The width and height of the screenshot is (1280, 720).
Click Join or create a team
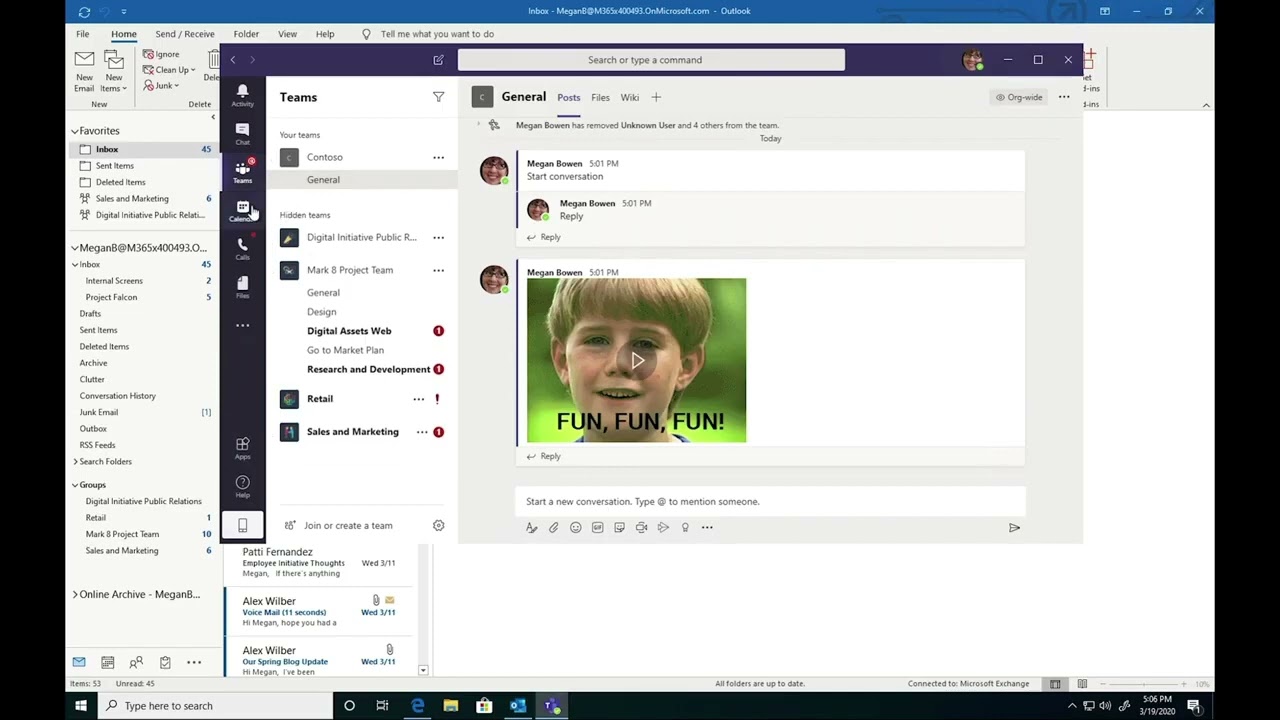pos(338,525)
